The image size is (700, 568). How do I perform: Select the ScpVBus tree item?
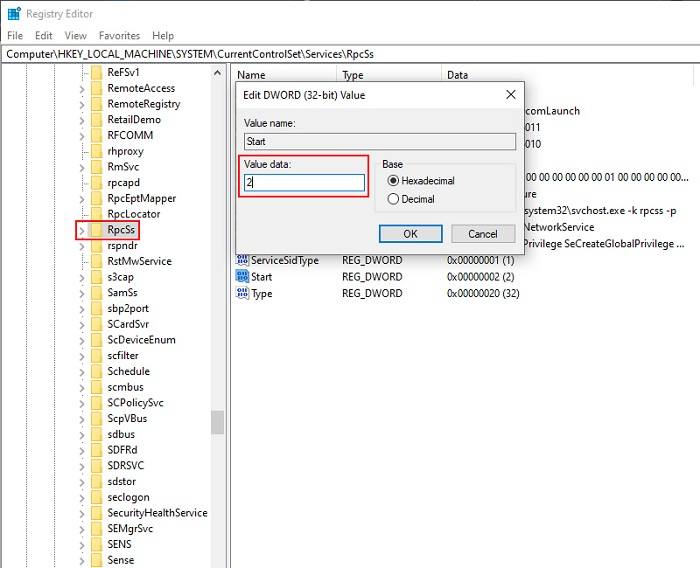coord(127,418)
